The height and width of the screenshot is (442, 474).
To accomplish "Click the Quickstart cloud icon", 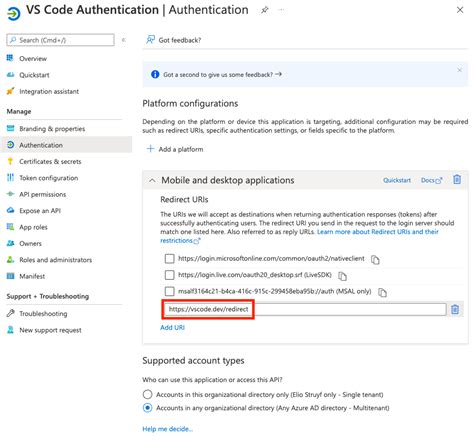I will pyautogui.click(x=10, y=75).
